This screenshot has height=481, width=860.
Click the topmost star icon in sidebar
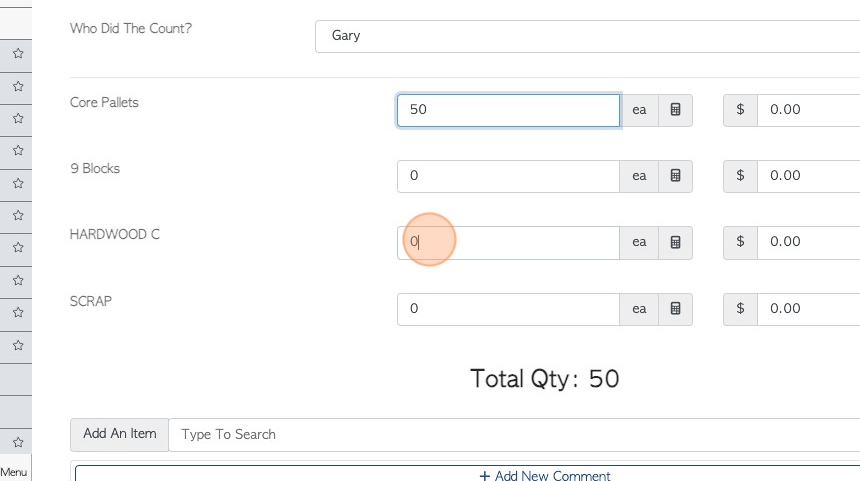17,53
